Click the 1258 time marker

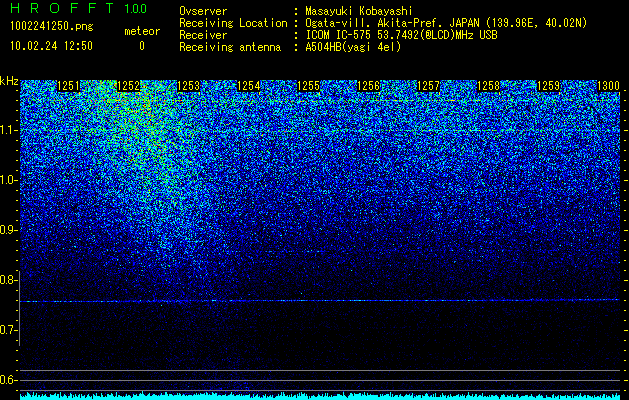pyautogui.click(x=489, y=86)
